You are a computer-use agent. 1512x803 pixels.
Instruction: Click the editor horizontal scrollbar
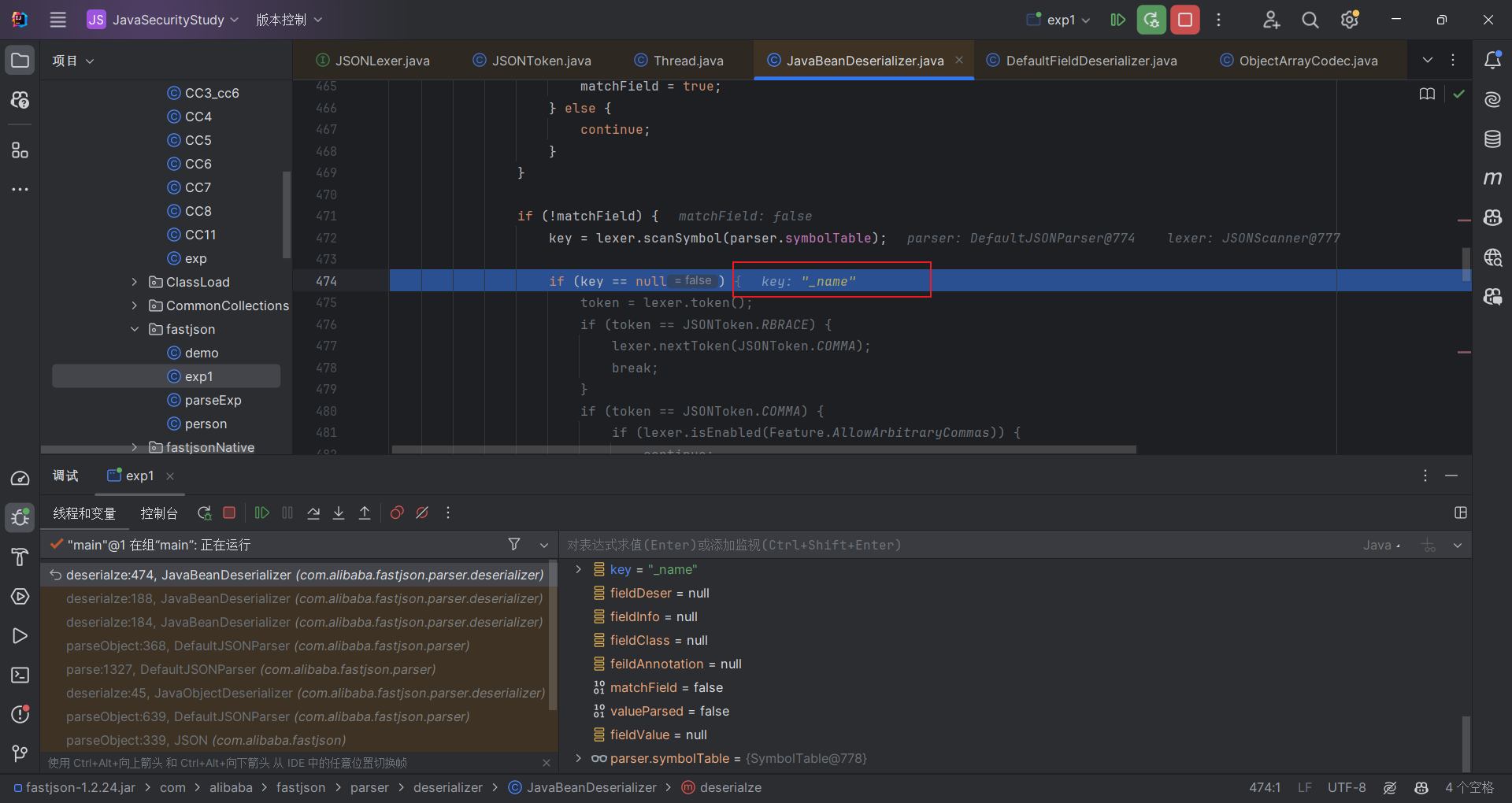pos(764,450)
